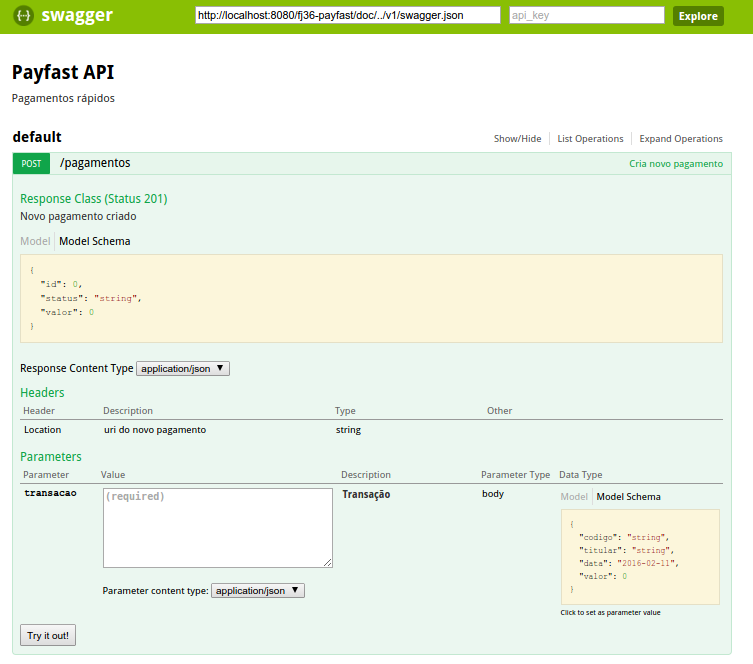Click the Swagger logo icon
Screen dimensions: 753x664
pos(23,15)
